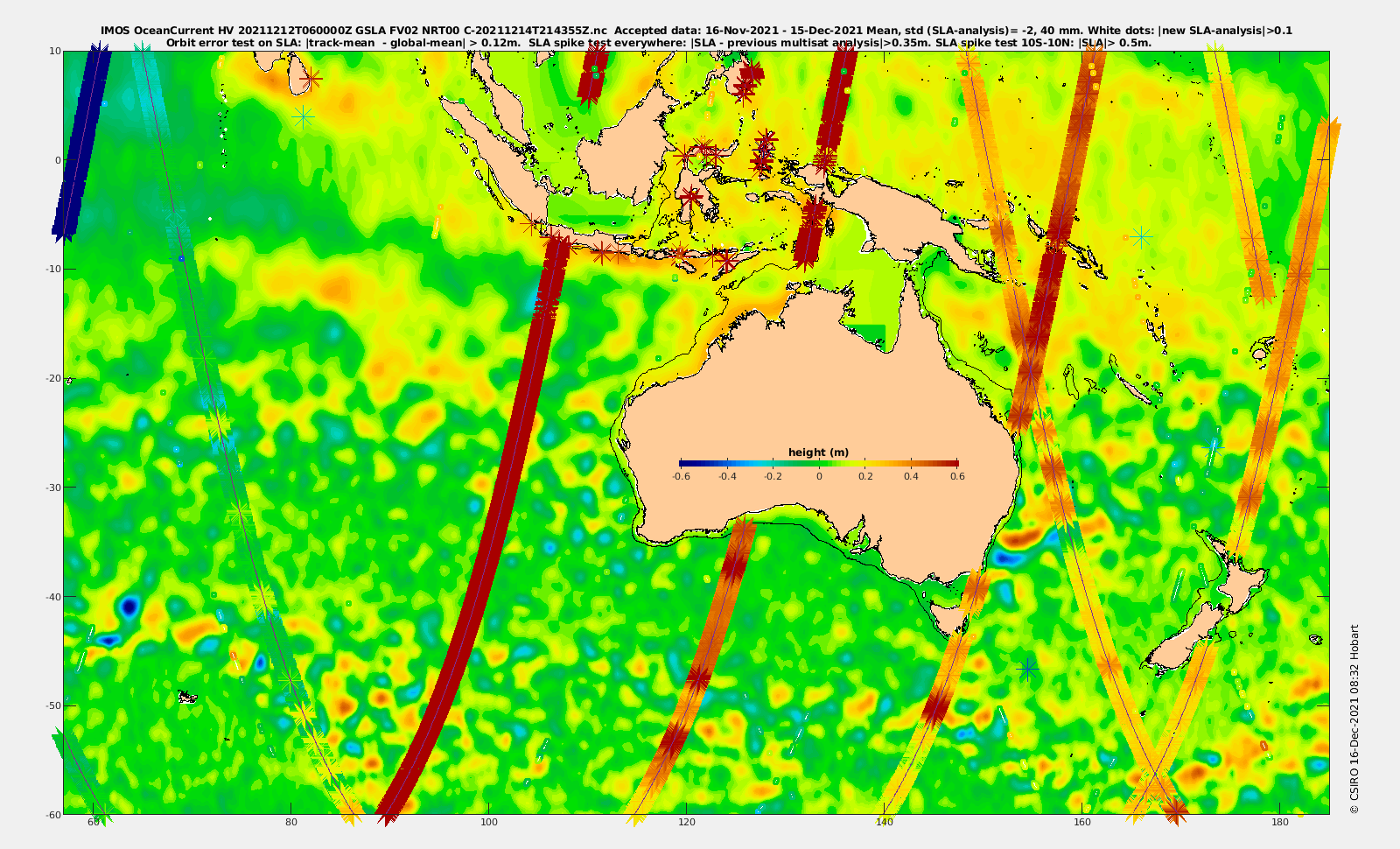Click the "IMOS OceanCurrent HV" title line
This screenshot has width=1400, height=849.
coord(696,31)
